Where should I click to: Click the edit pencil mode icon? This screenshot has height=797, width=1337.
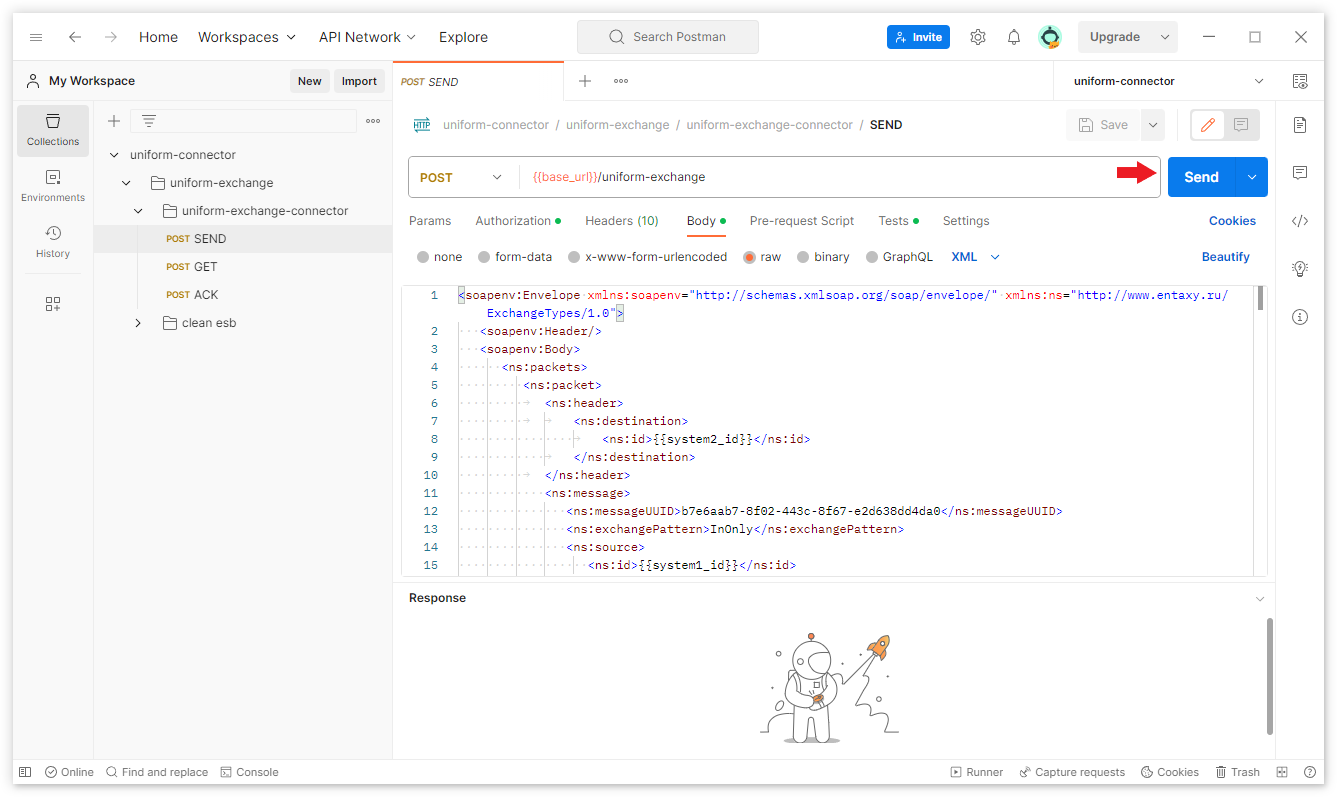(1208, 125)
